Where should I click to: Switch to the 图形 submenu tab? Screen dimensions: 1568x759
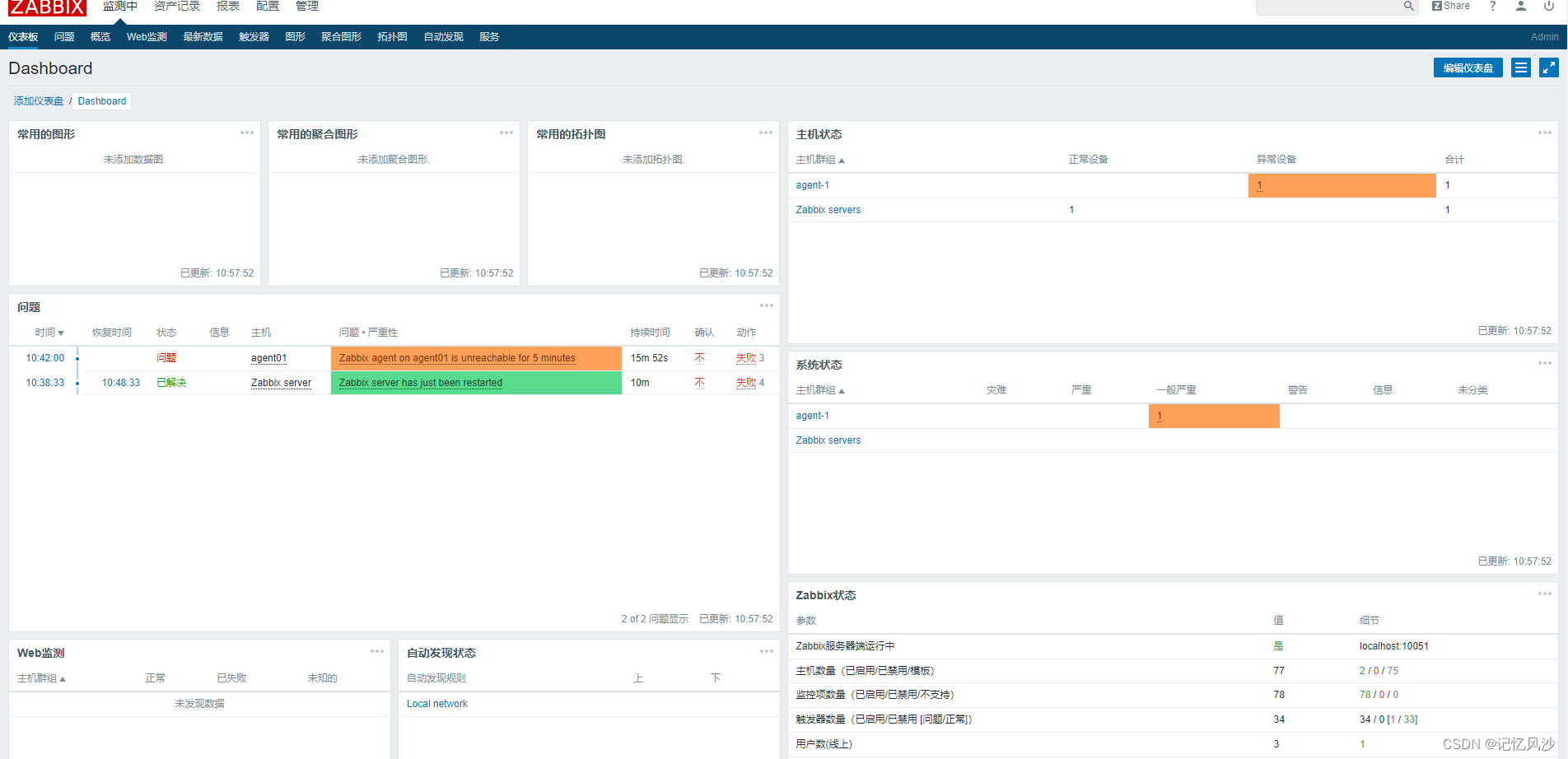point(296,37)
